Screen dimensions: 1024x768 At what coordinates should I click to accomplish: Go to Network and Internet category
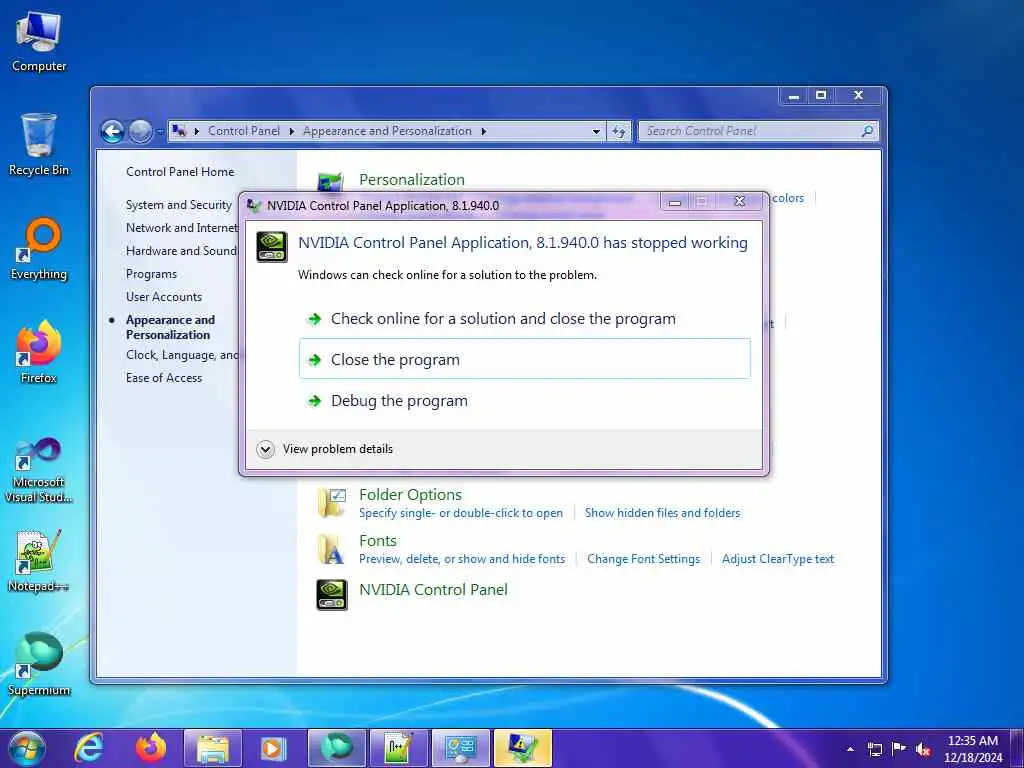182,228
